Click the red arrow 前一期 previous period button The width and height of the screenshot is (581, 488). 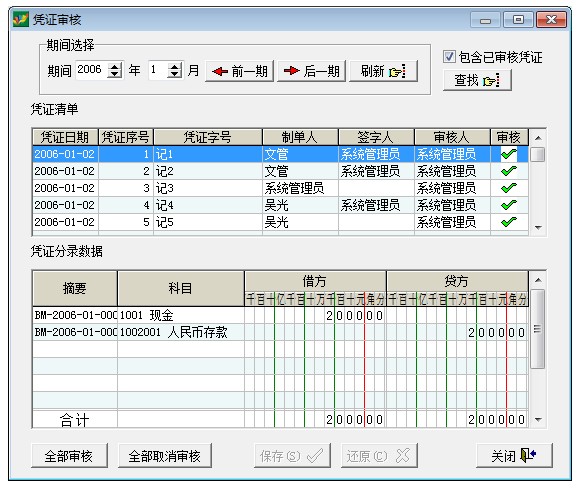[x=239, y=71]
